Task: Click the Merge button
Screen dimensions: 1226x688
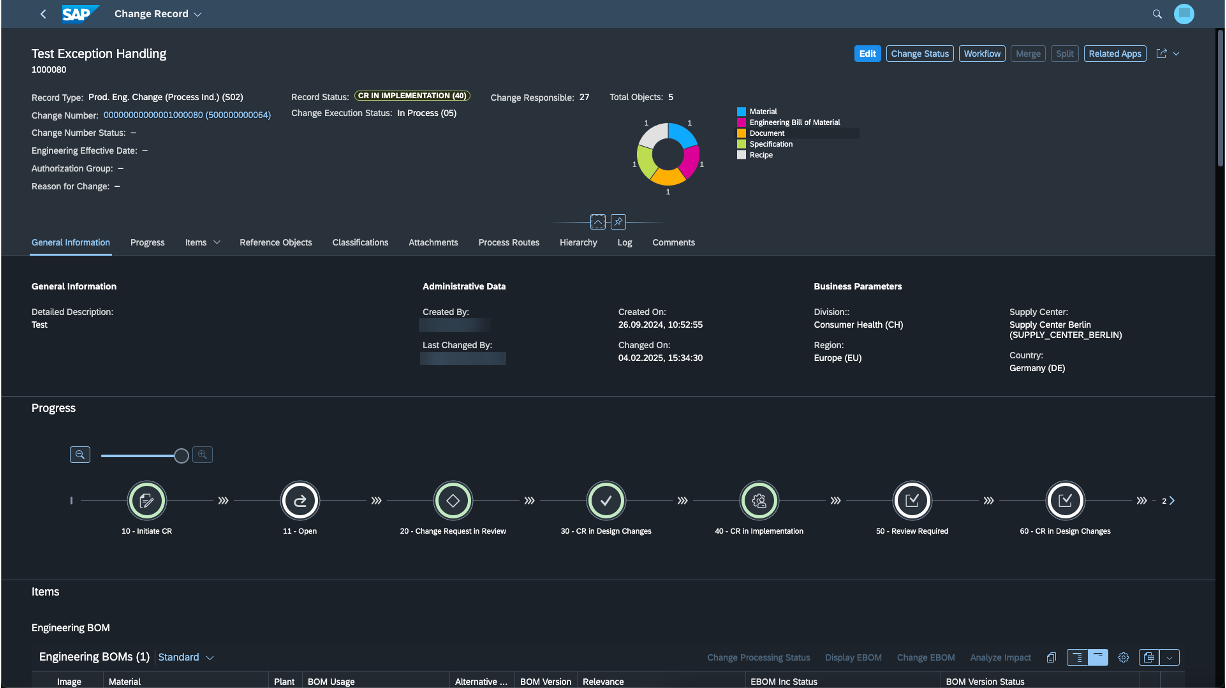Action: point(1028,54)
